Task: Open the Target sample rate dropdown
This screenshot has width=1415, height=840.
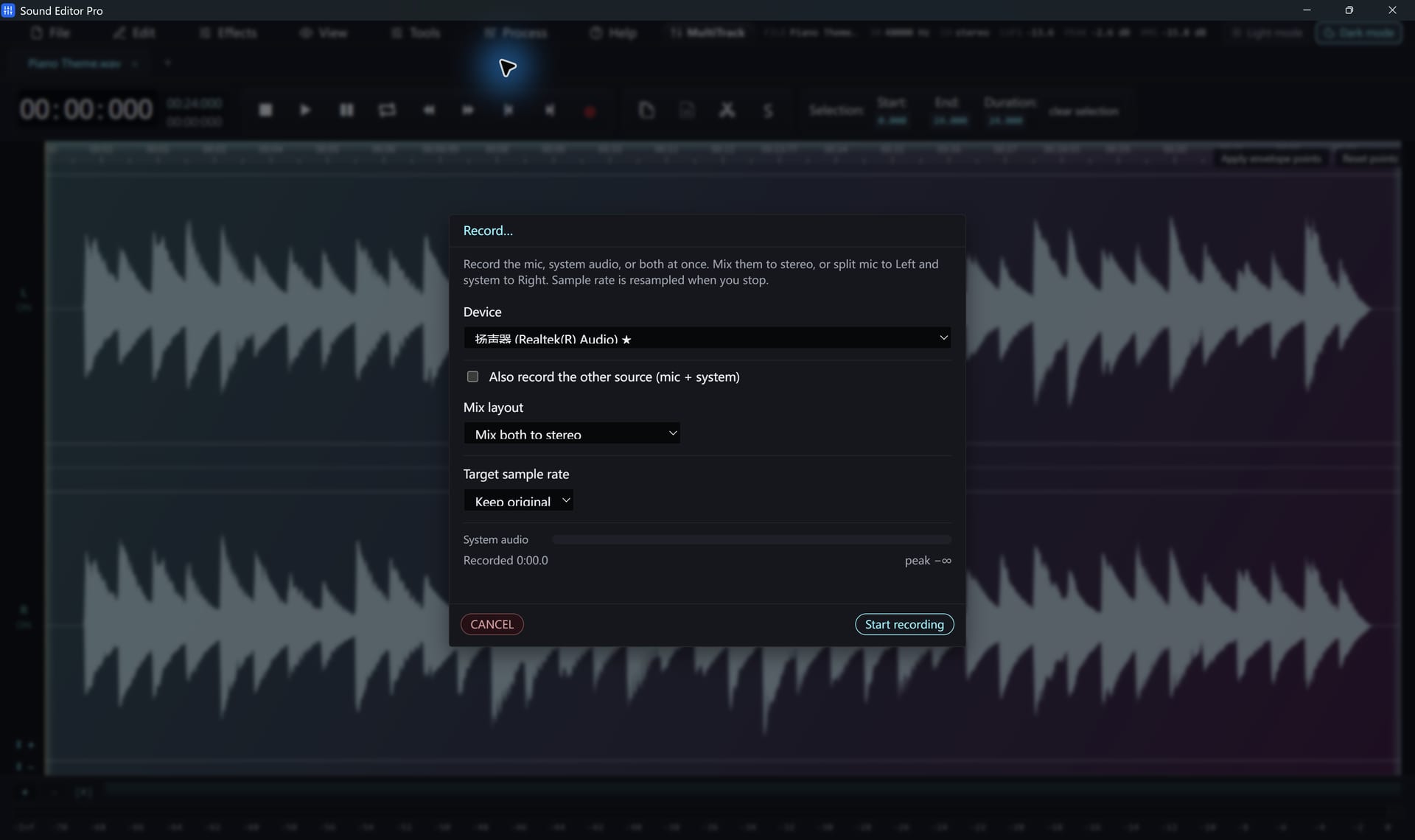Action: coord(518,500)
